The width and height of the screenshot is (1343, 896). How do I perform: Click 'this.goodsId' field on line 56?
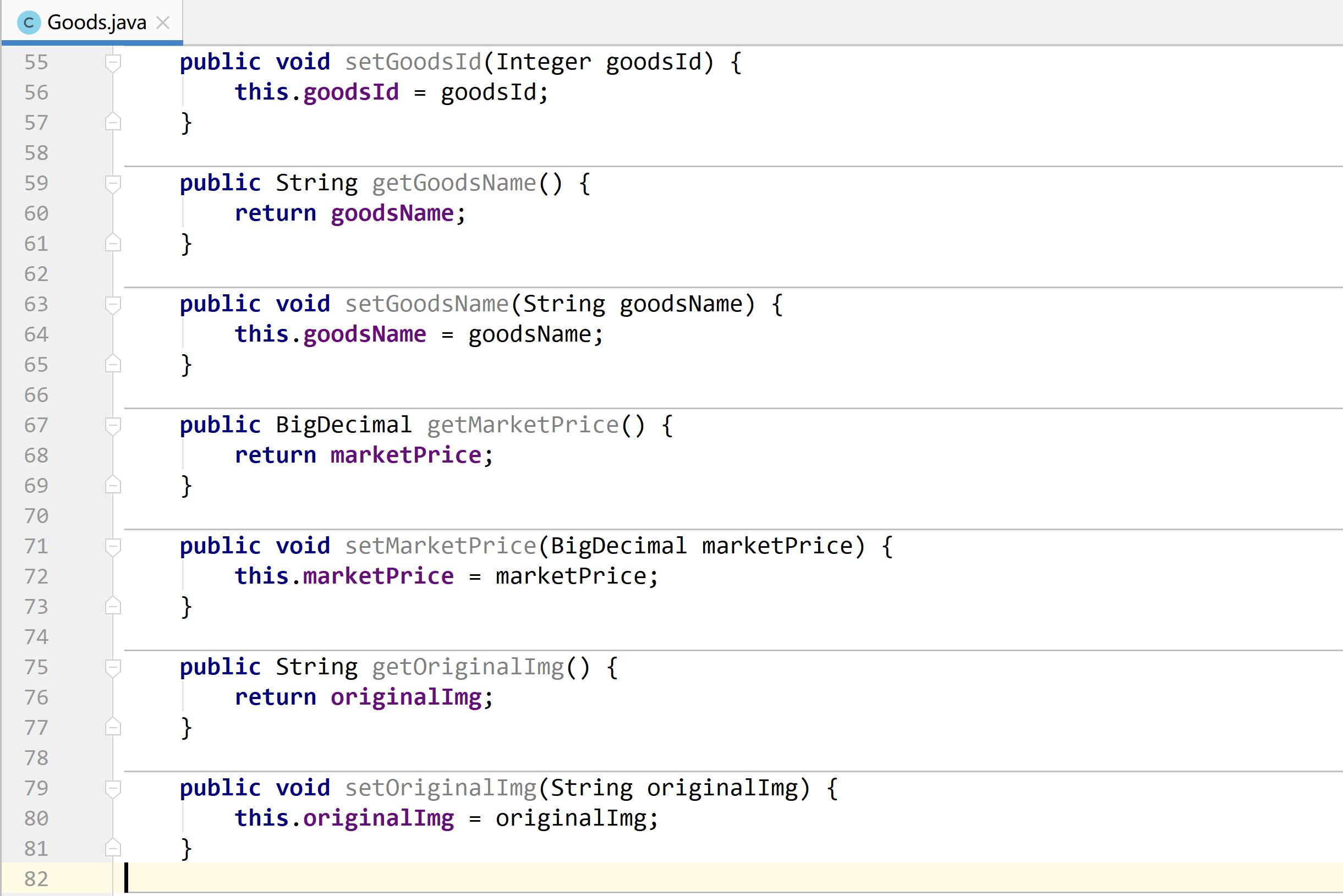(x=316, y=92)
